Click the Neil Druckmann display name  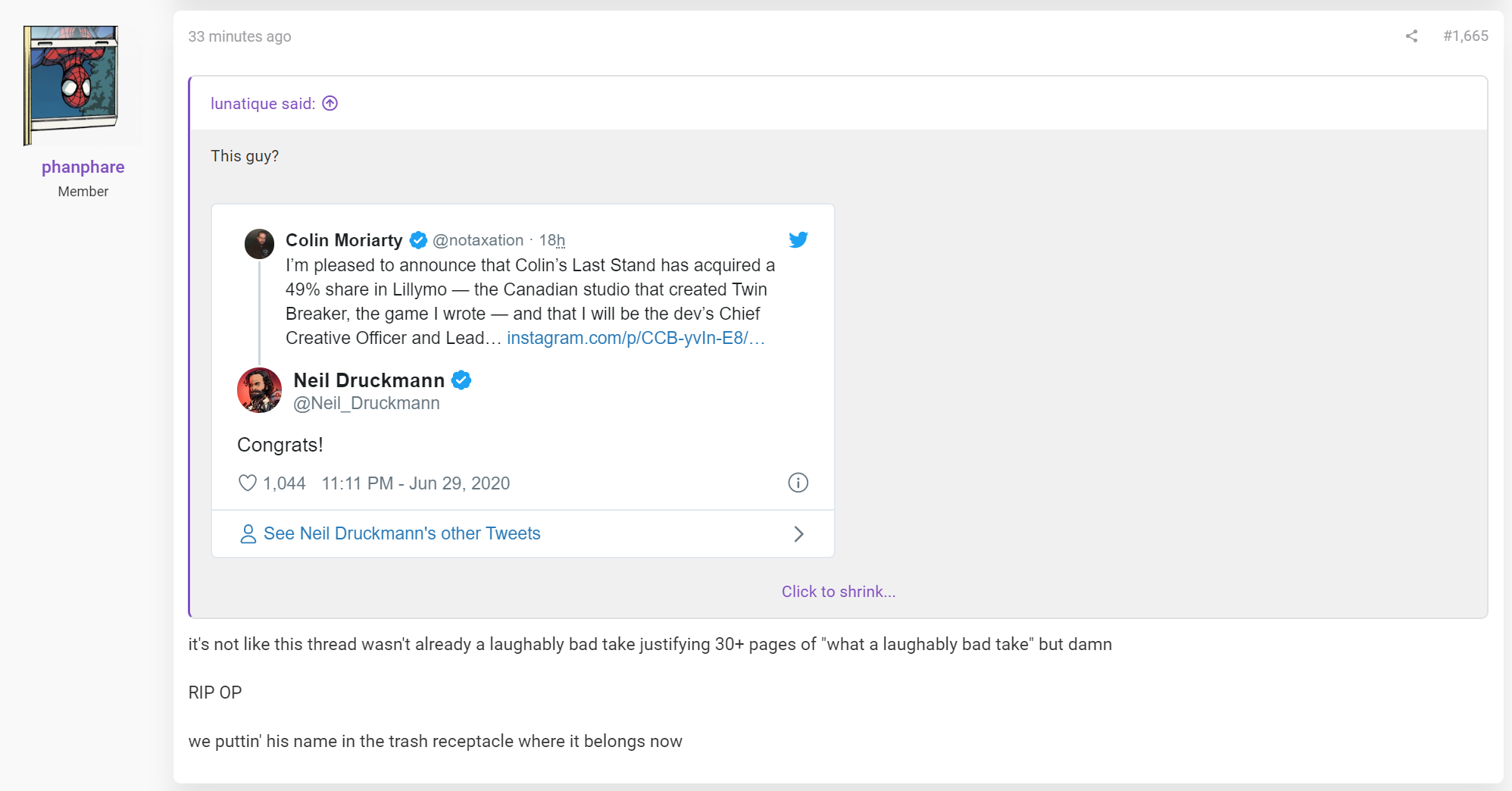click(x=369, y=380)
